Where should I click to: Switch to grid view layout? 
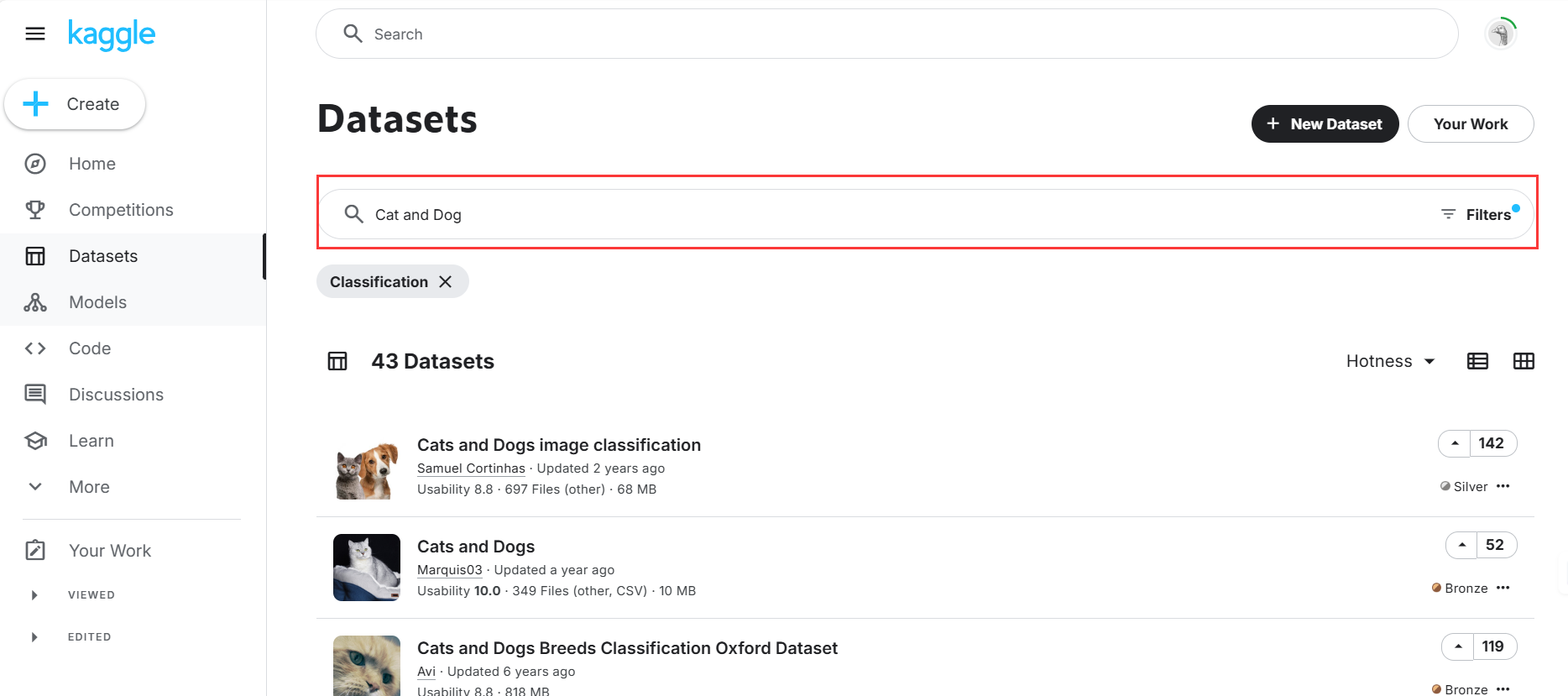(1524, 361)
